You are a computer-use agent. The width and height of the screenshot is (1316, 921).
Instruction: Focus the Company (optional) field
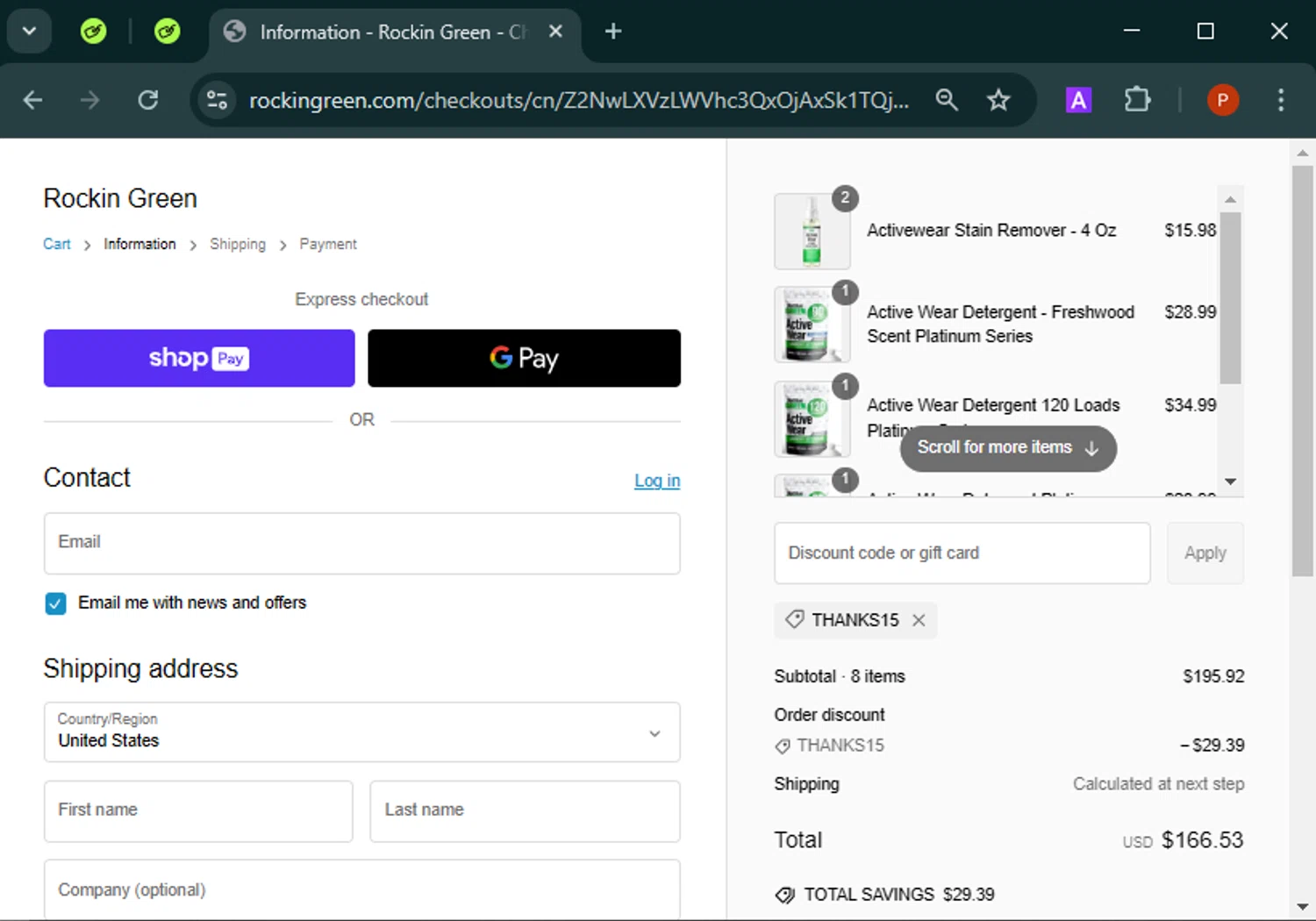(x=362, y=889)
